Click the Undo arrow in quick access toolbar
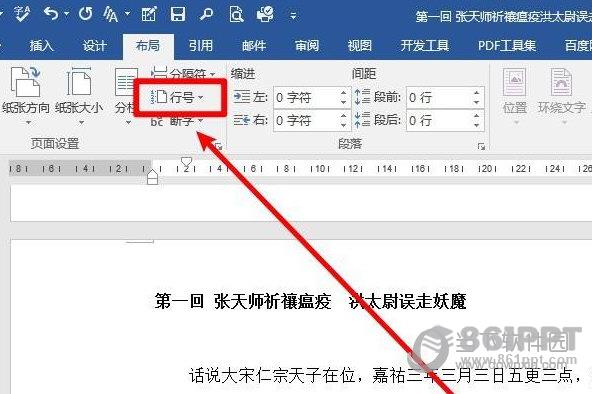 [51, 14]
